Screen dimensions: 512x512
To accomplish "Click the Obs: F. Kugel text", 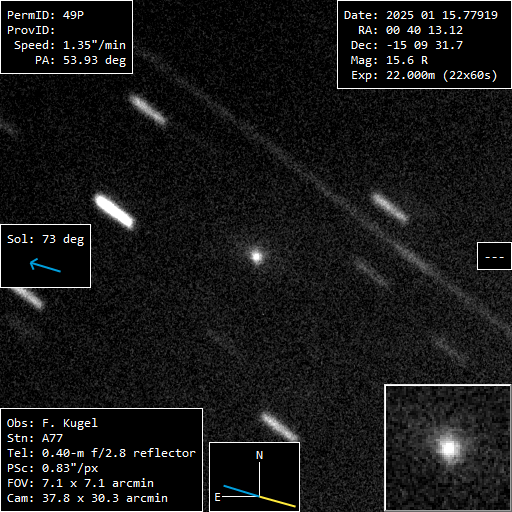I will (x=52, y=423).
